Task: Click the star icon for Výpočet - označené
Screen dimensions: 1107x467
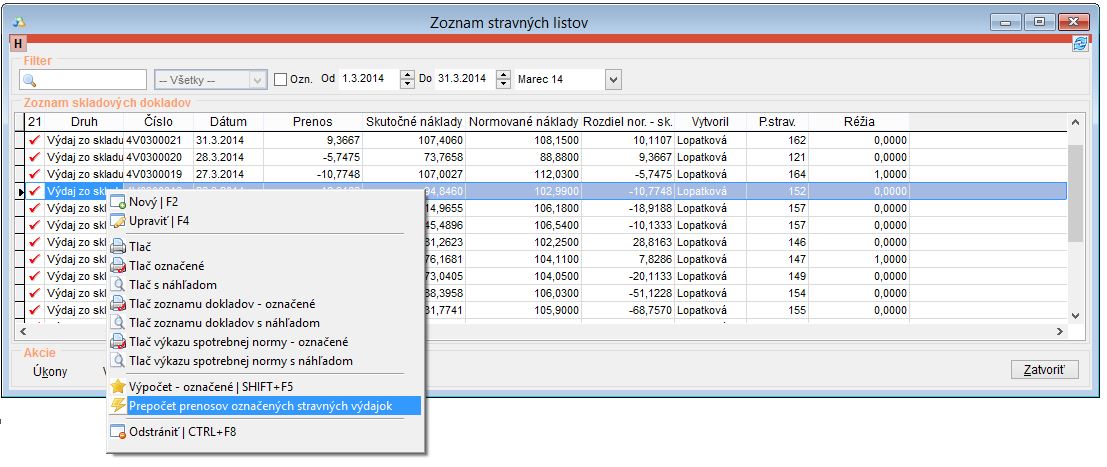Action: click(118, 386)
